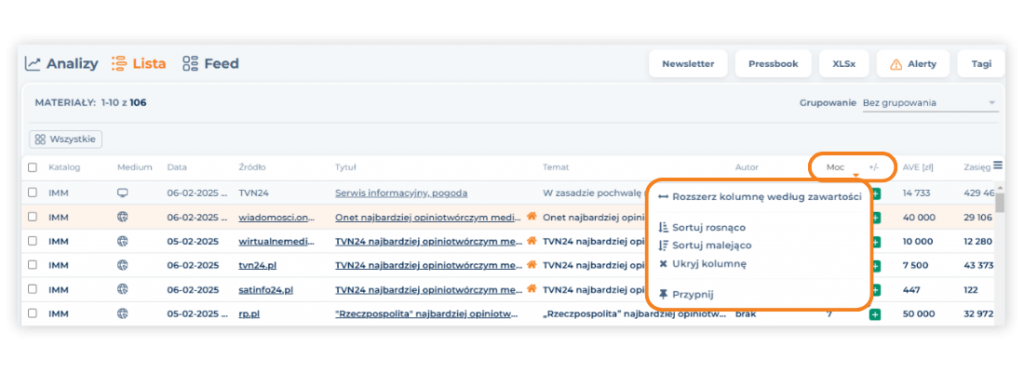Click the orange home icon in tvn24.pl row

532,264
